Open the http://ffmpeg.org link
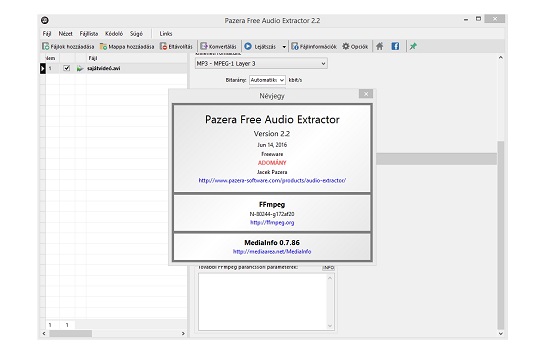 tap(272, 222)
